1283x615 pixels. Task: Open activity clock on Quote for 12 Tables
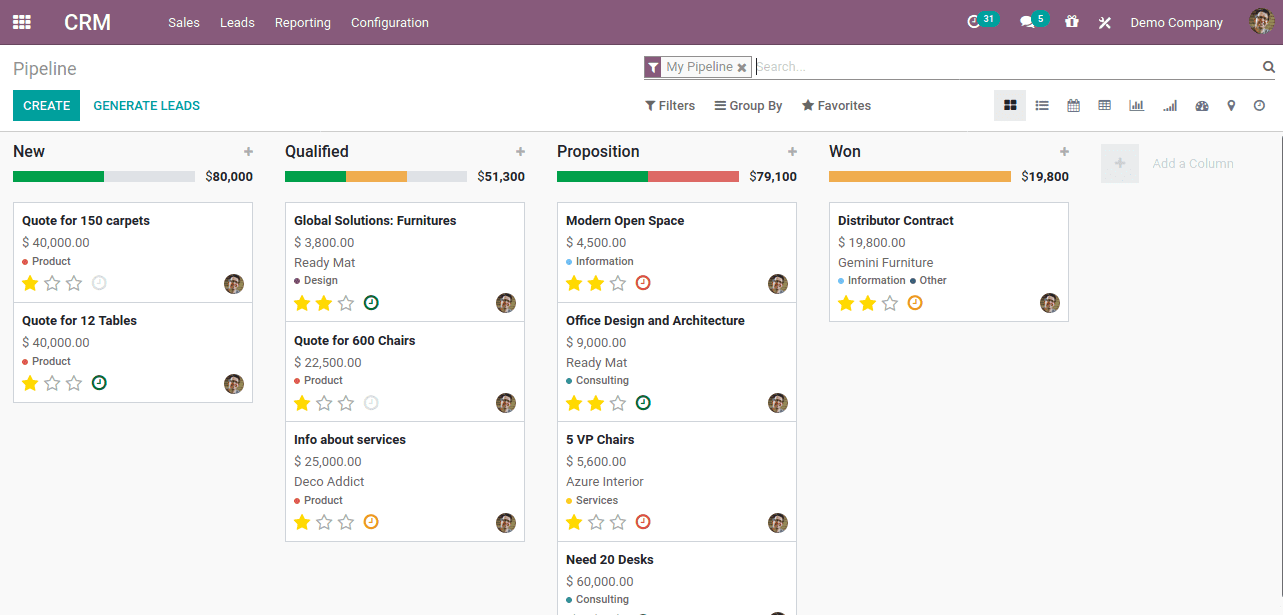pos(99,383)
